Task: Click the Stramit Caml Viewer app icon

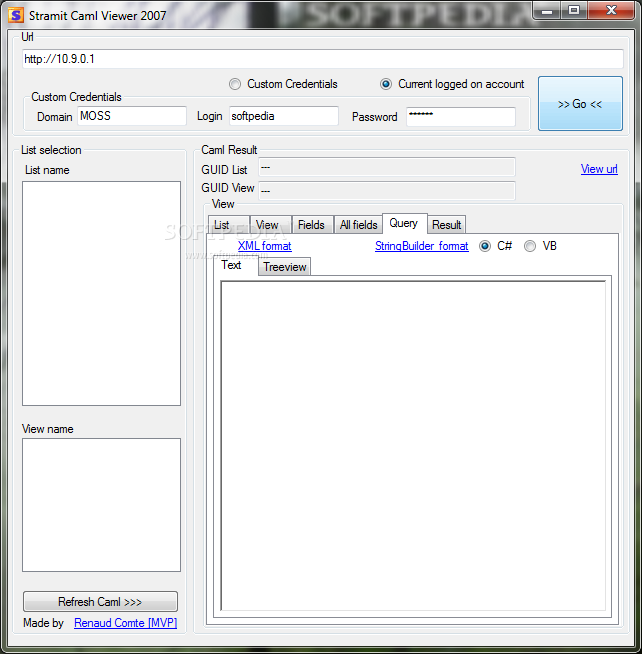Action: pos(16,15)
